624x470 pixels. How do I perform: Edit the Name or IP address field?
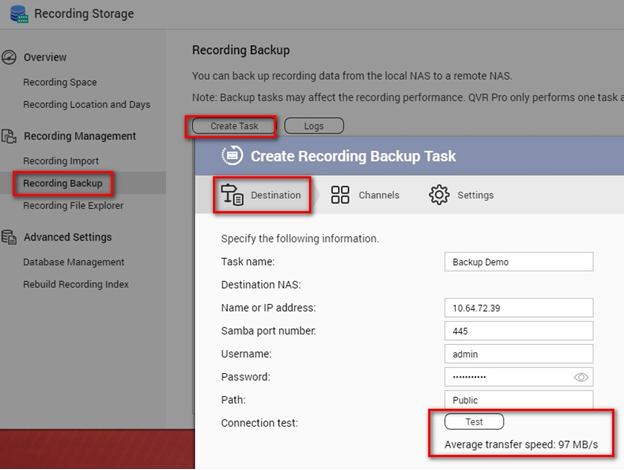519,308
